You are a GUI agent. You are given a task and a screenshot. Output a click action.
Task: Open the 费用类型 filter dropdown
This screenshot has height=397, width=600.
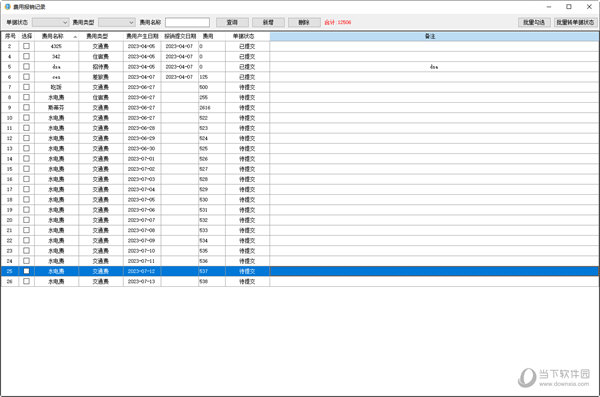pos(117,23)
